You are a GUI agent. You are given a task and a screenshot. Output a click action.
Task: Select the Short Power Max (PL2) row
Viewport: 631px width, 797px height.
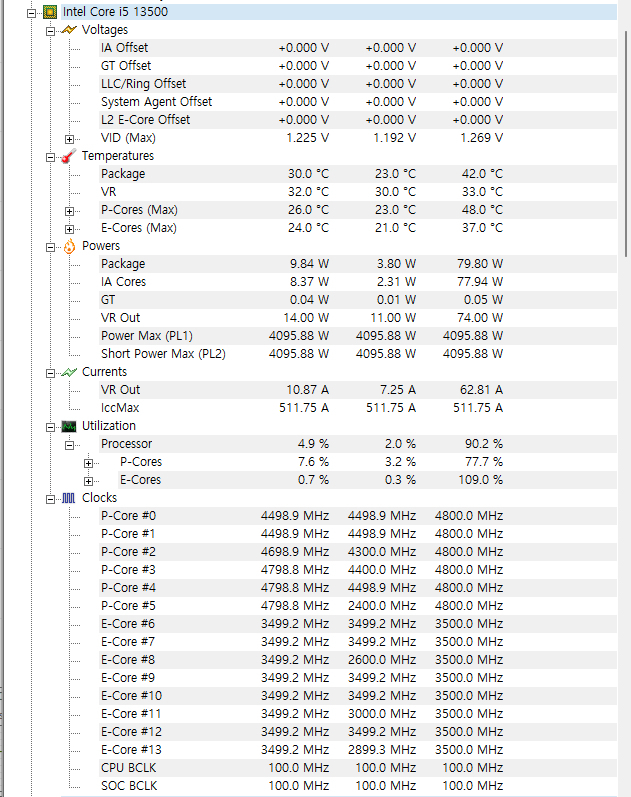tap(358, 354)
